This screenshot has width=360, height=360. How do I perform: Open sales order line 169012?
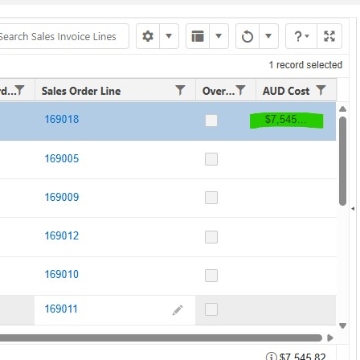point(62,236)
